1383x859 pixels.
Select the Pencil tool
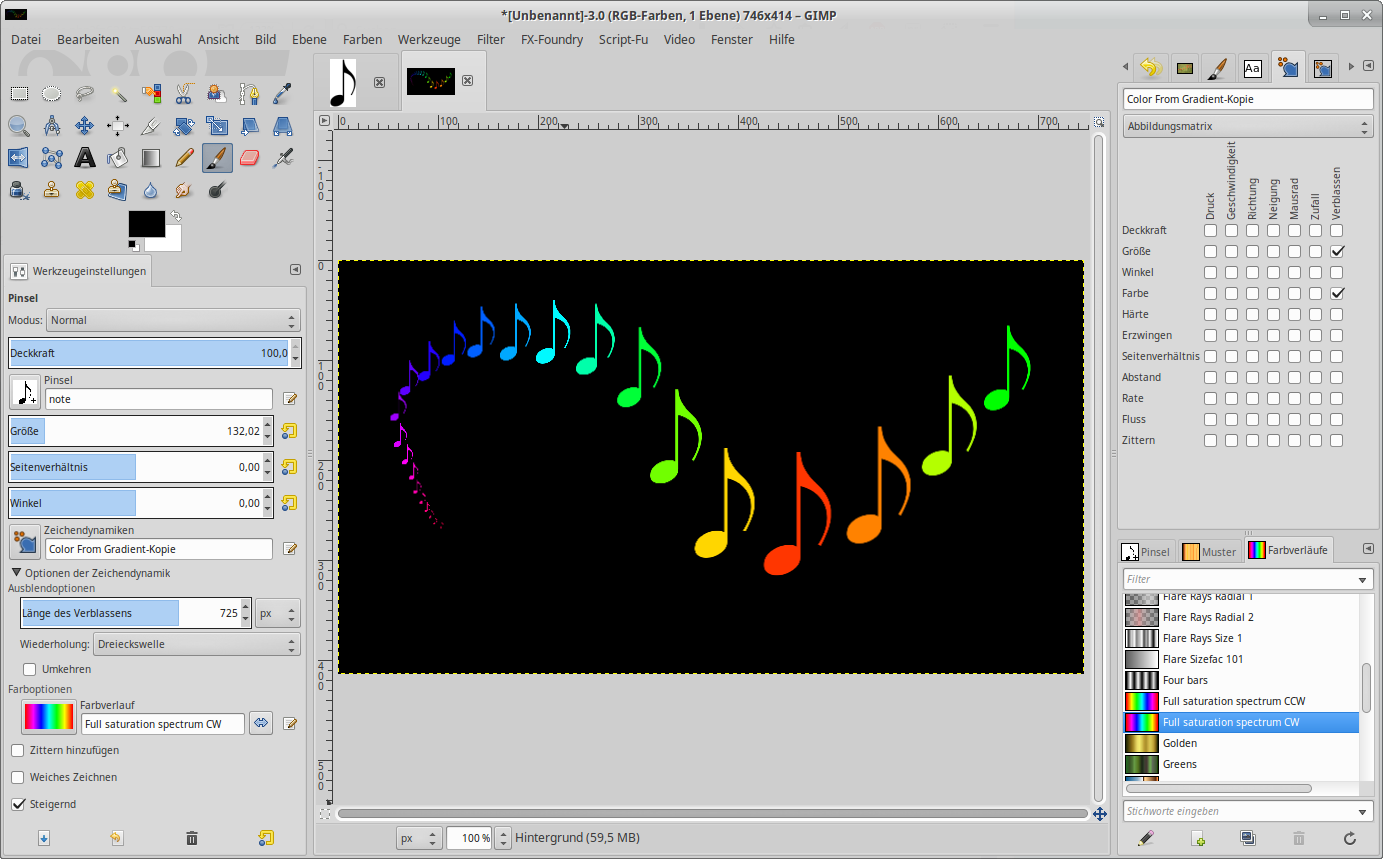[184, 157]
